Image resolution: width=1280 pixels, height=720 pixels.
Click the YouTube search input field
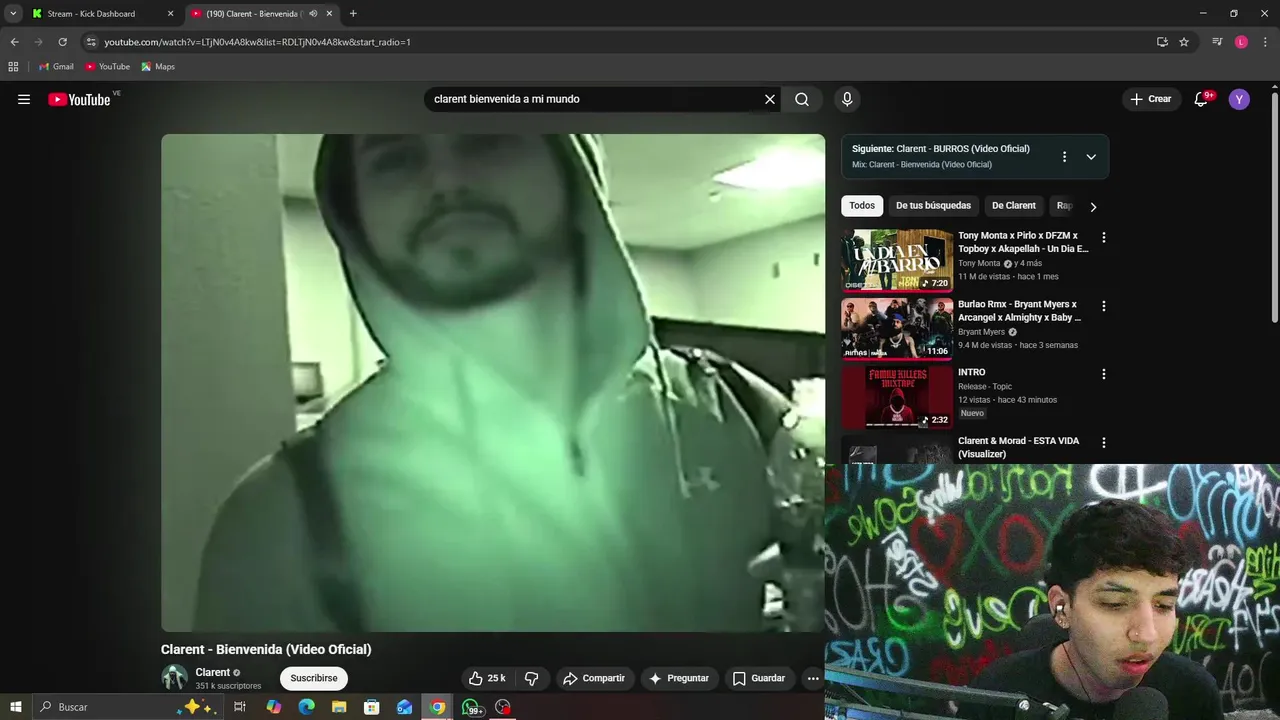[x=594, y=99]
